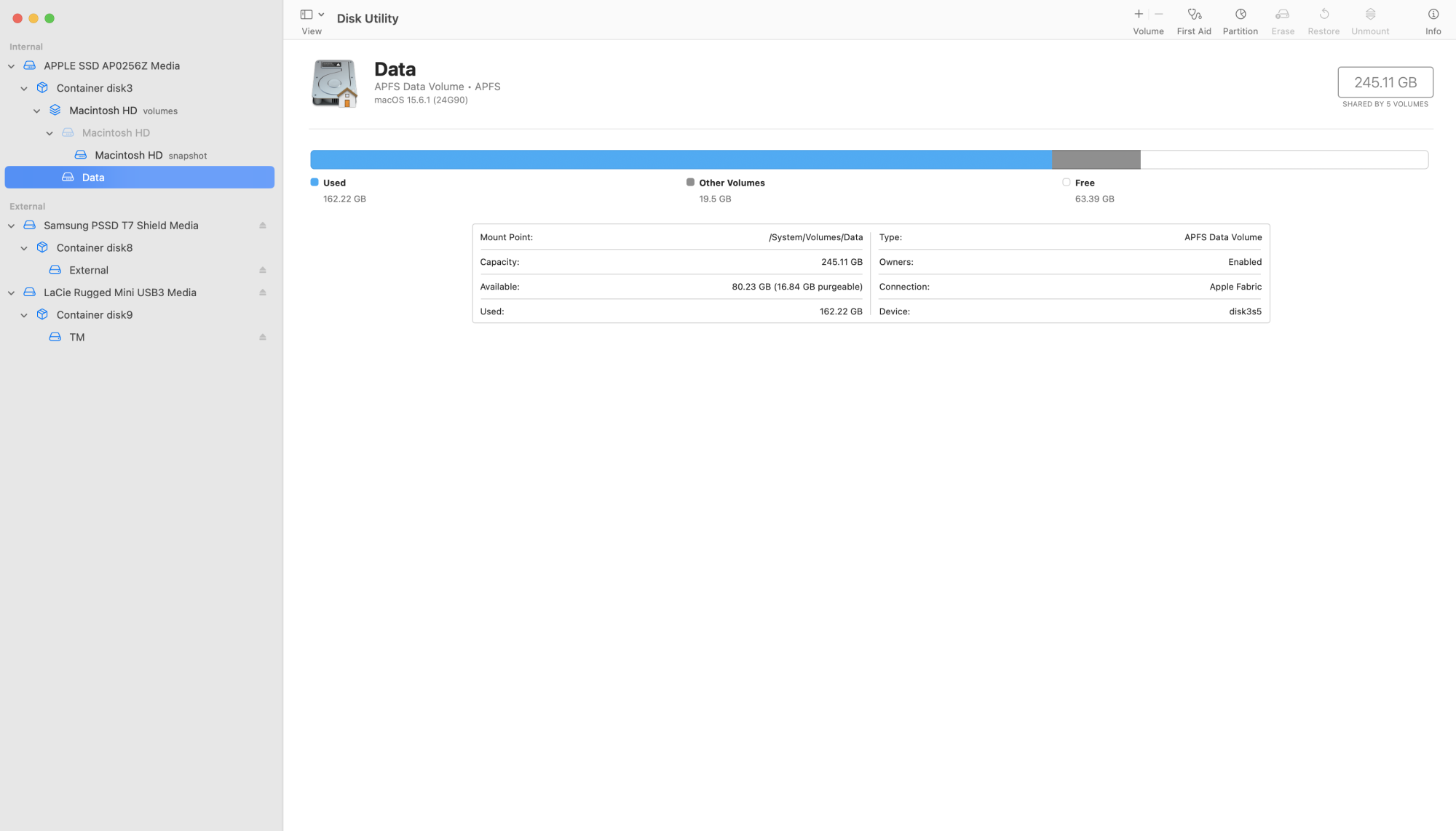The image size is (1456, 831).
Task: Click the 245.11 GB capacity box
Action: [1385, 82]
